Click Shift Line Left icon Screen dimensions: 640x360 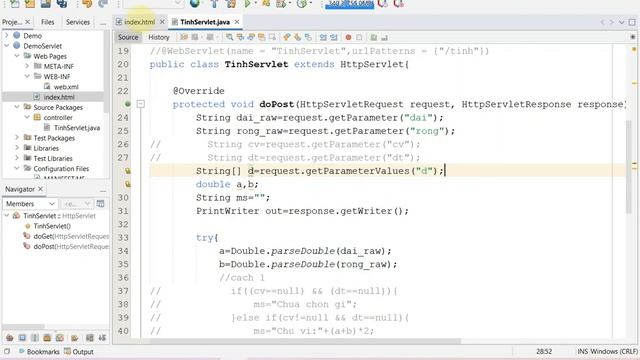(x=323, y=37)
